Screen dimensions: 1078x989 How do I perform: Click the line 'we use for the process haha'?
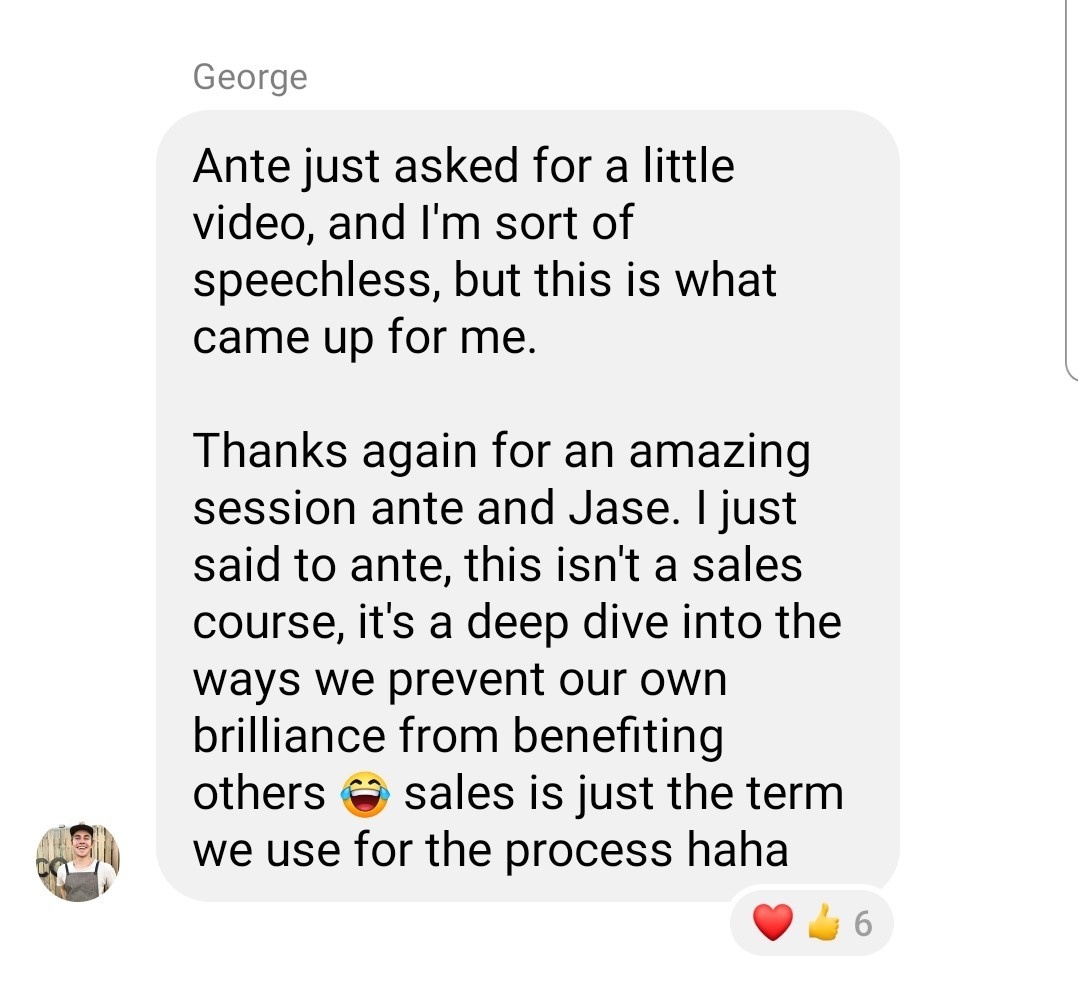click(x=490, y=850)
